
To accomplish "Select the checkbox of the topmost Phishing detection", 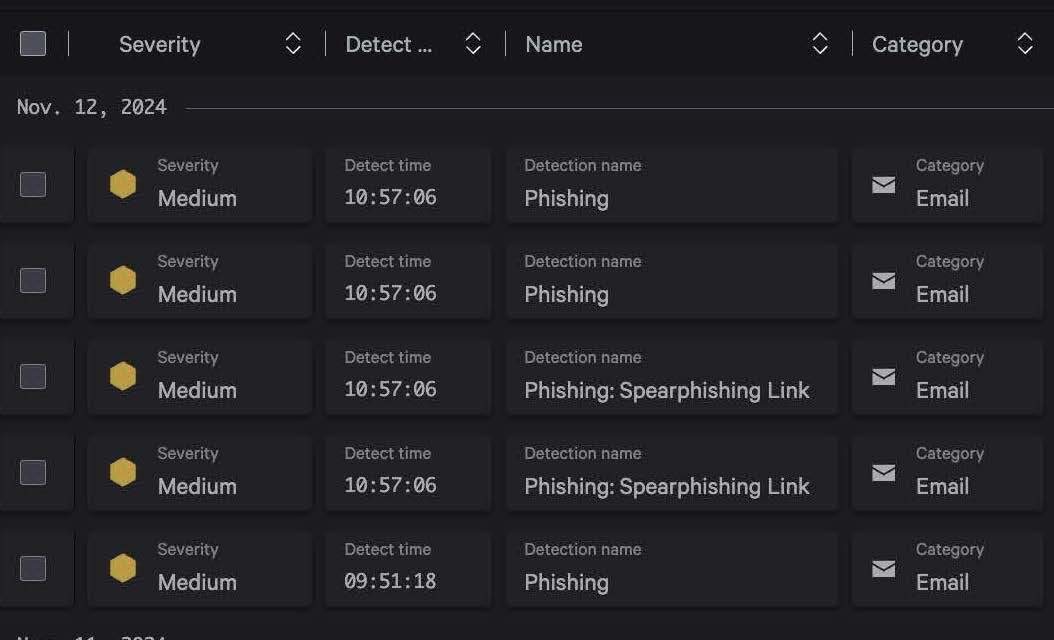I will pos(33,184).
